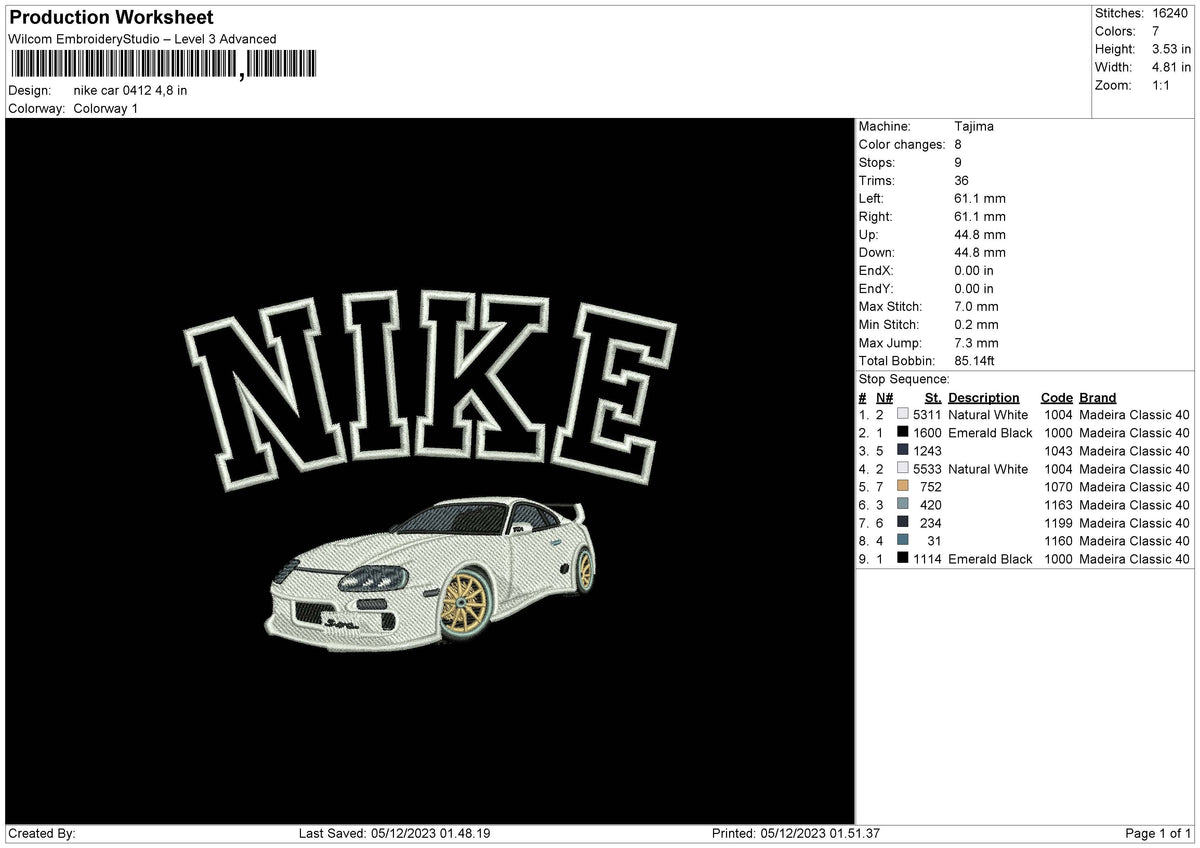This screenshot has height=848, width=1200.
Task: Click the Max Jump value 7.3 mm
Action: (x=976, y=343)
